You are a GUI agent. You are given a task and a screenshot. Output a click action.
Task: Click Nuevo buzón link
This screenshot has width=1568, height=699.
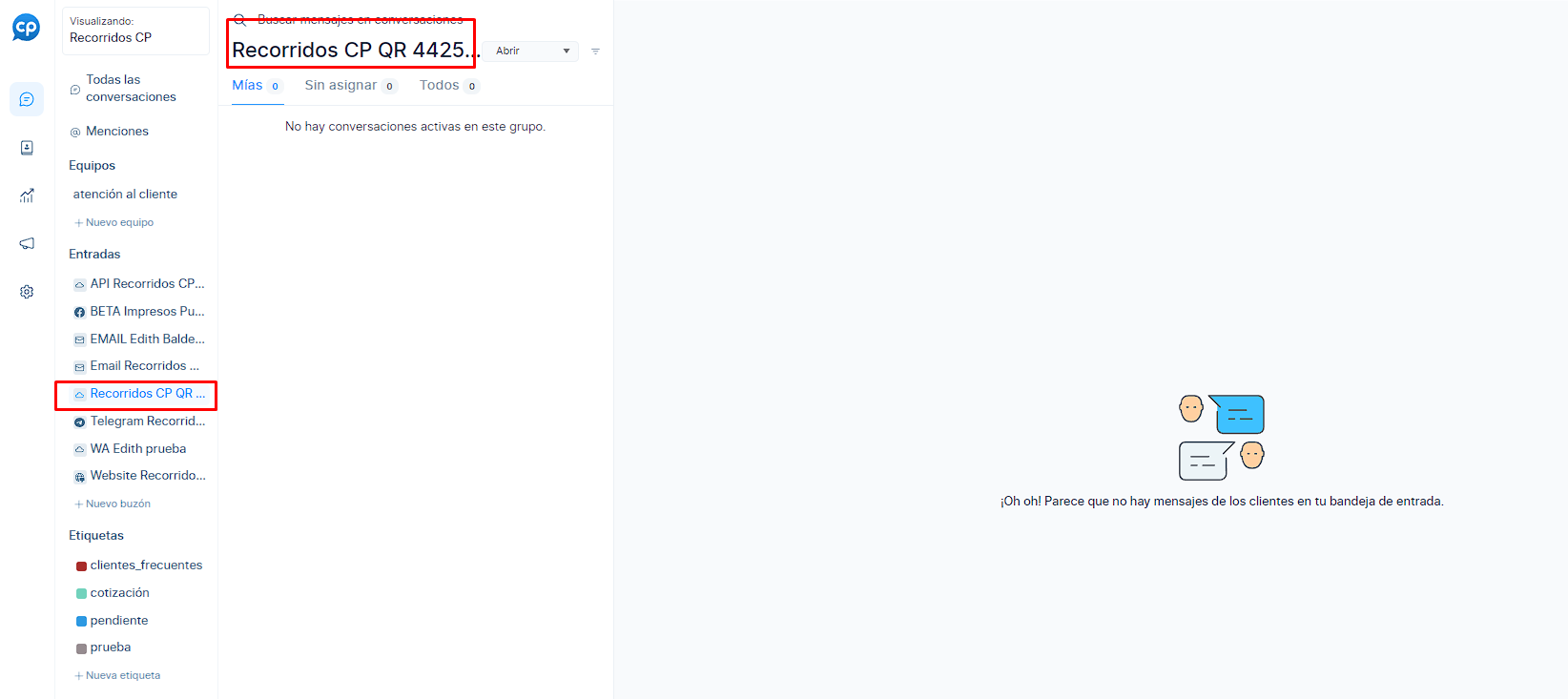[x=117, y=504]
